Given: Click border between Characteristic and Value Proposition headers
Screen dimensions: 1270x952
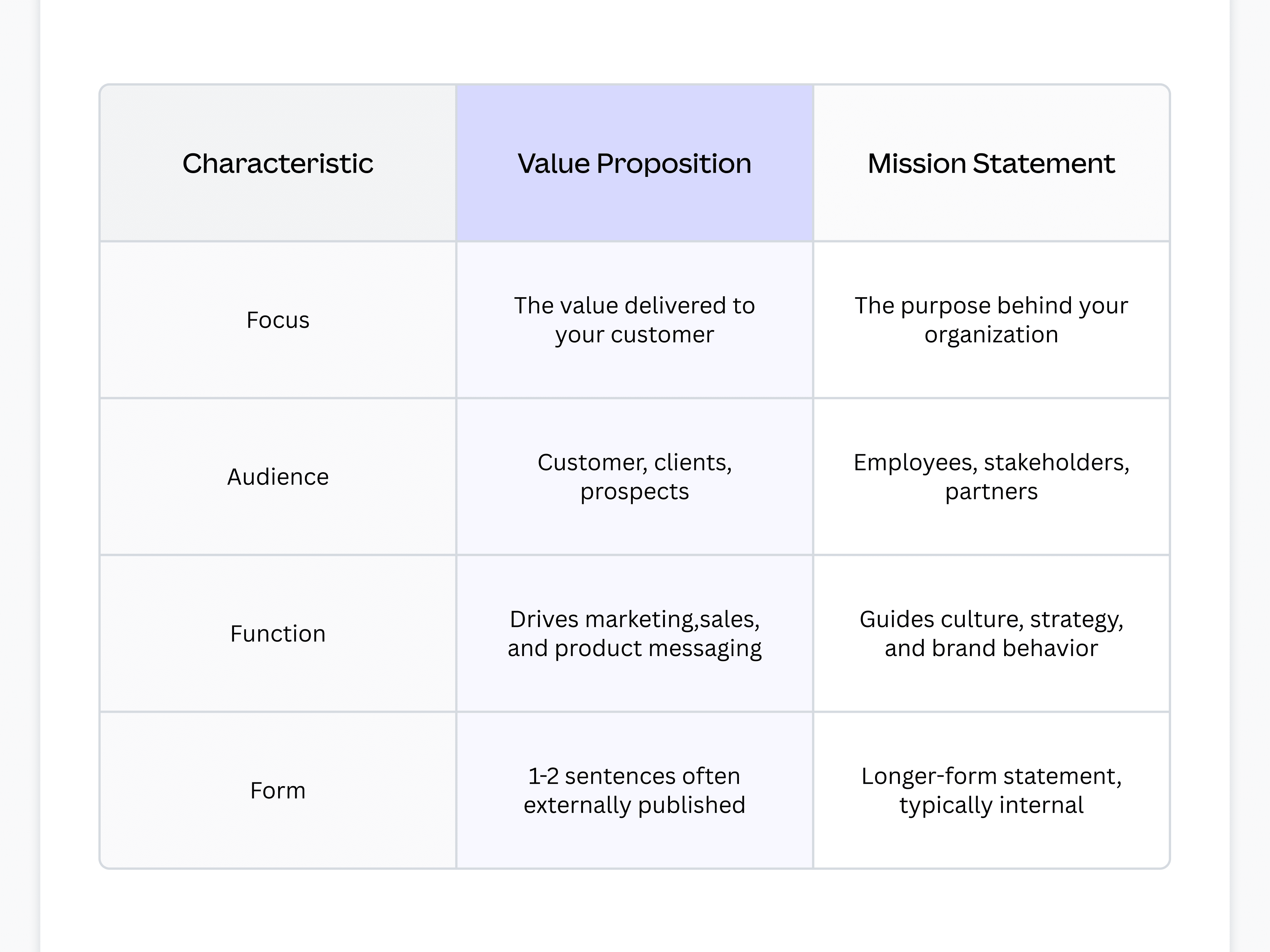Looking at the screenshot, I should coord(456,163).
